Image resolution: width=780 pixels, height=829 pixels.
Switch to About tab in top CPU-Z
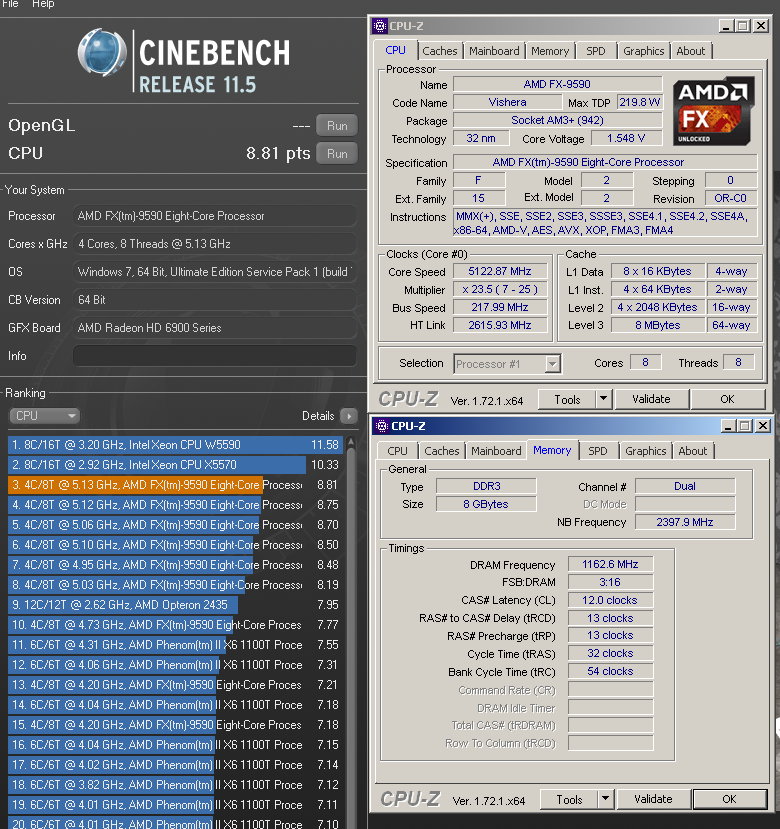click(691, 51)
